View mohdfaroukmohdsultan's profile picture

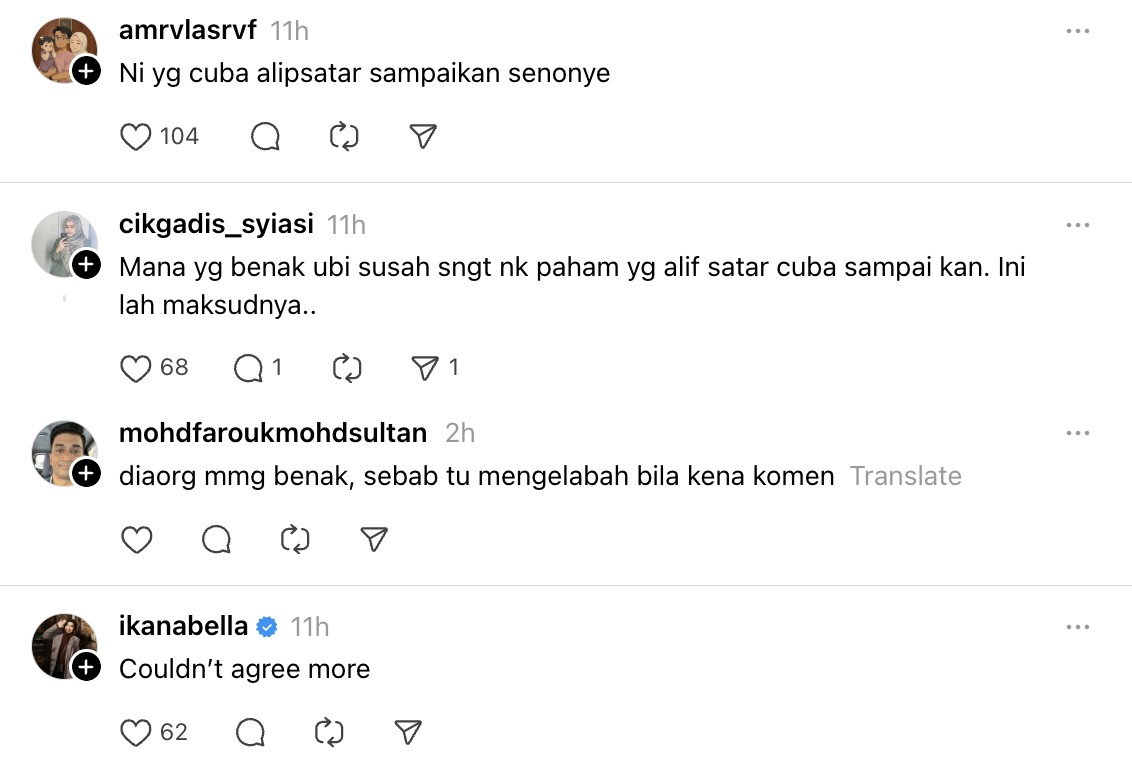62,451
